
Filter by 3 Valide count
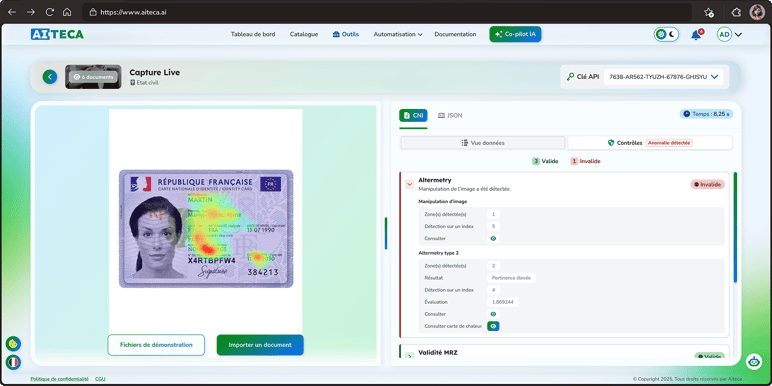click(545, 161)
